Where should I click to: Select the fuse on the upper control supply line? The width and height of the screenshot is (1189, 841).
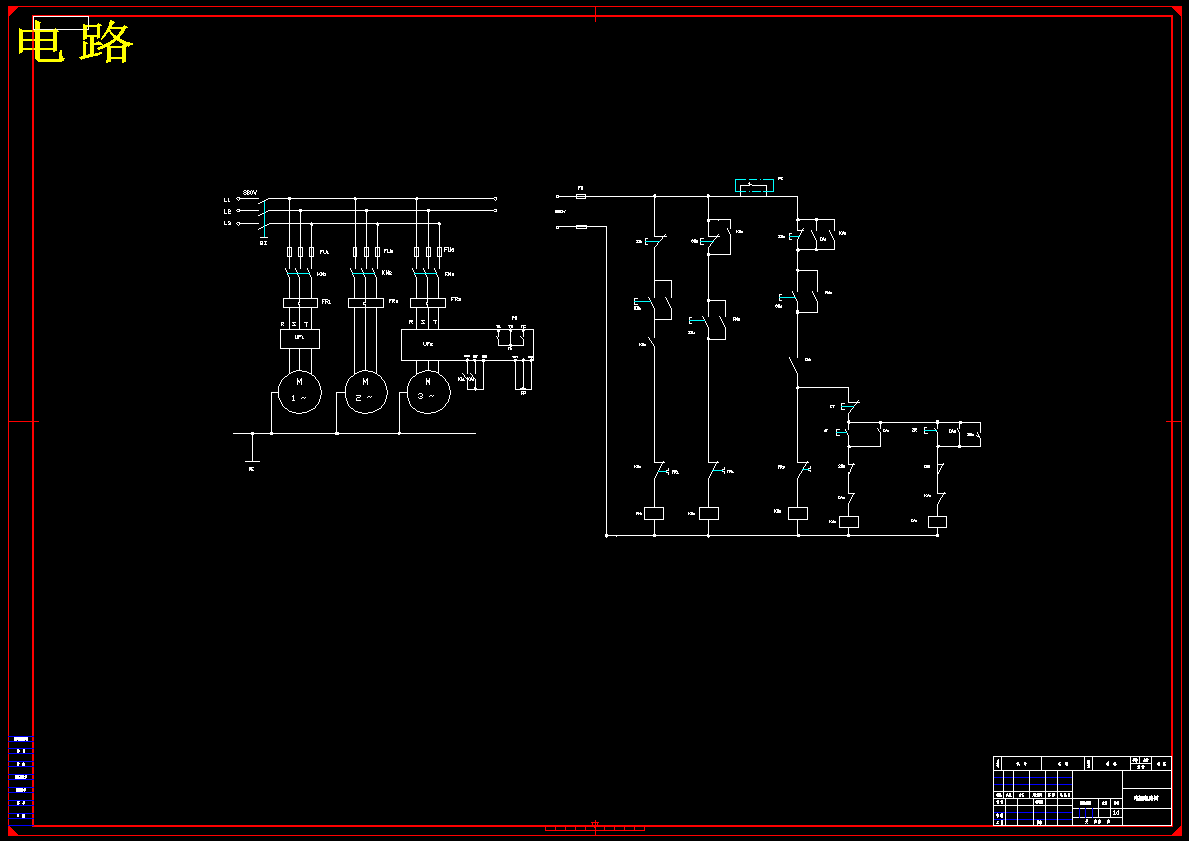[581, 196]
